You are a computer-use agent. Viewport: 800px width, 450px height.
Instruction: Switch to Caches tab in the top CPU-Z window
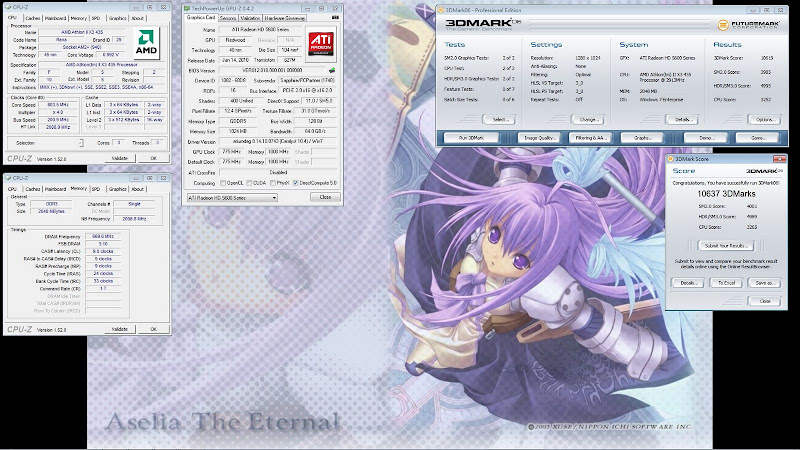[x=33, y=18]
